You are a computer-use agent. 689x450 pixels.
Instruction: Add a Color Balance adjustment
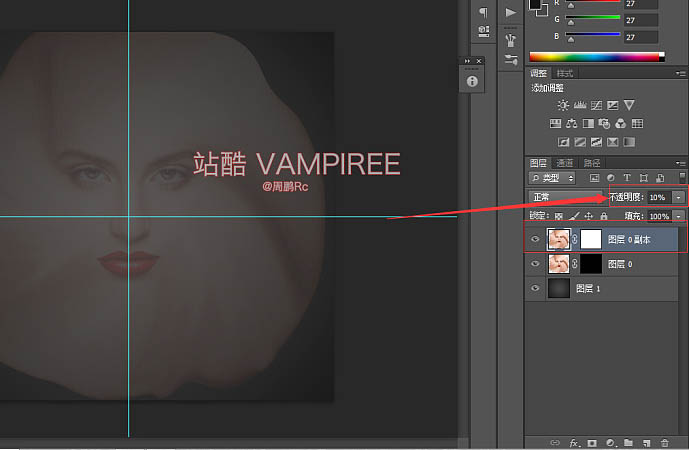[x=572, y=123]
